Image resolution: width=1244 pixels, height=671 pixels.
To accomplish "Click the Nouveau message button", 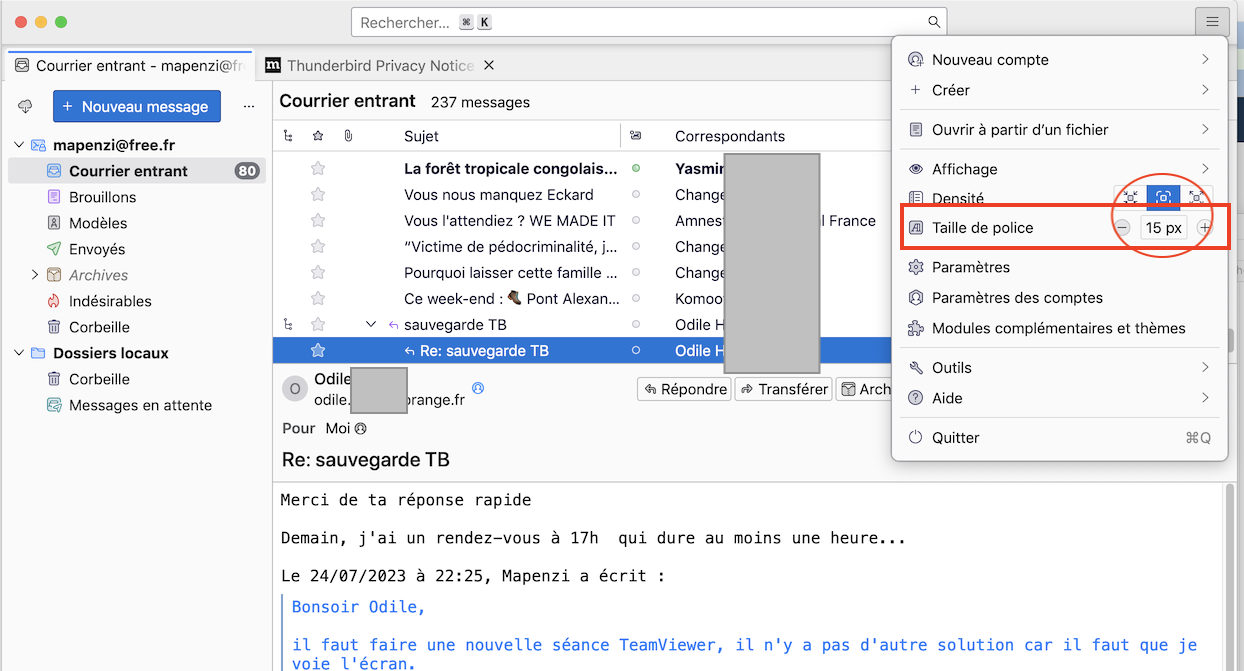I will coord(136,107).
